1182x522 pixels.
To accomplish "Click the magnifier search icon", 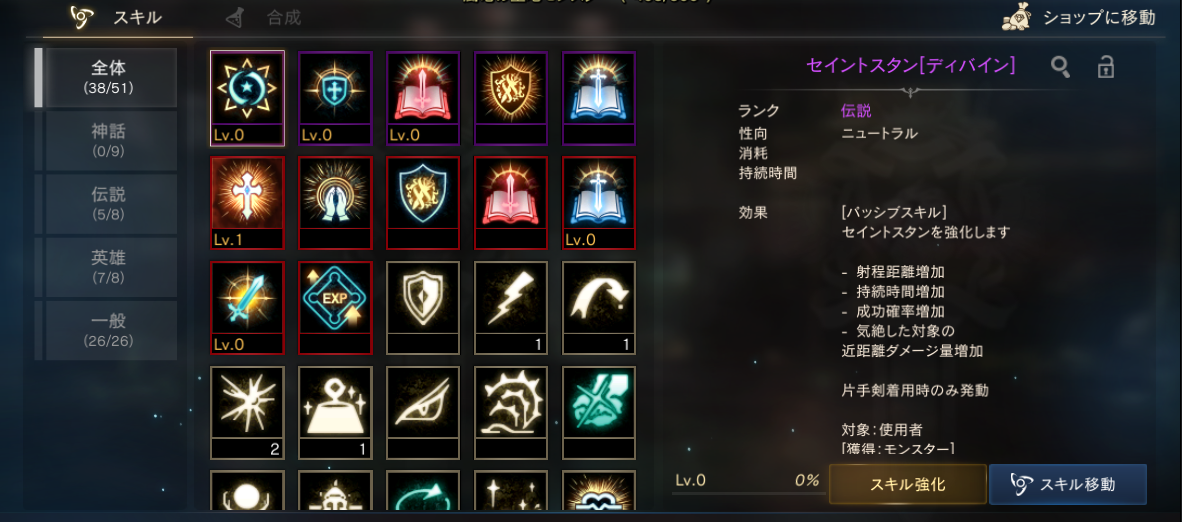I will coord(1061,67).
